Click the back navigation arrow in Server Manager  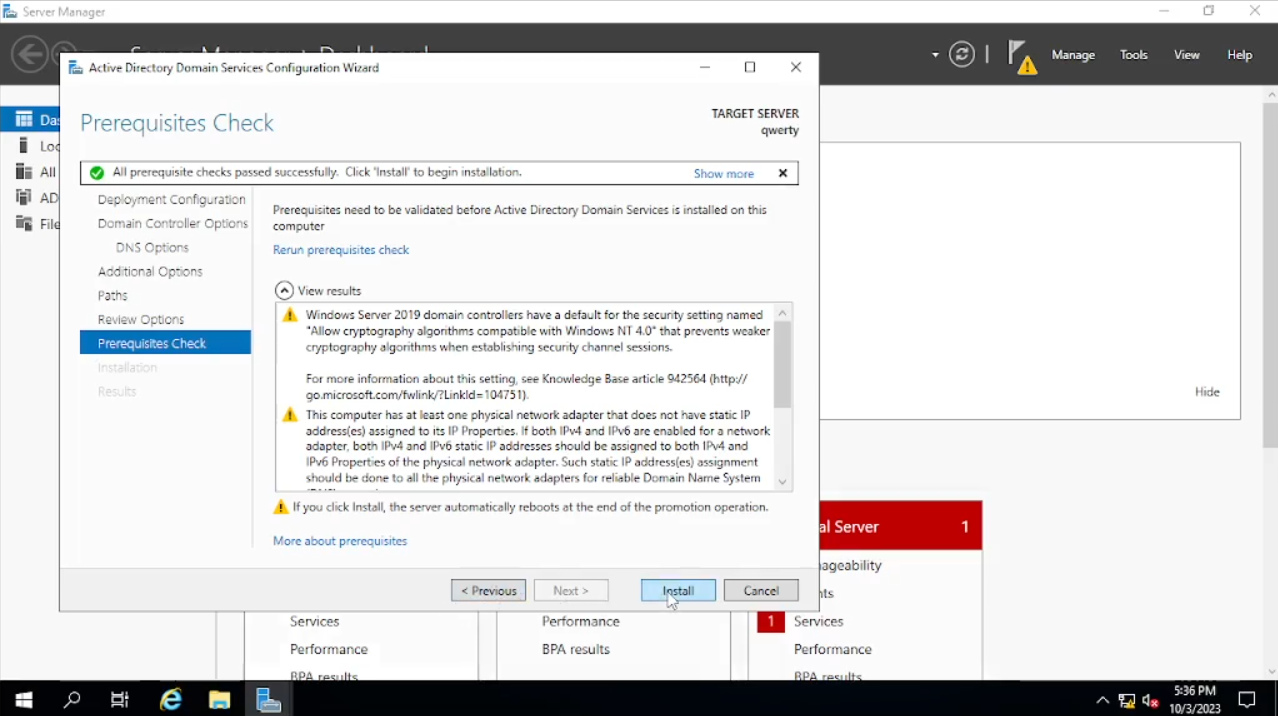(x=30, y=54)
